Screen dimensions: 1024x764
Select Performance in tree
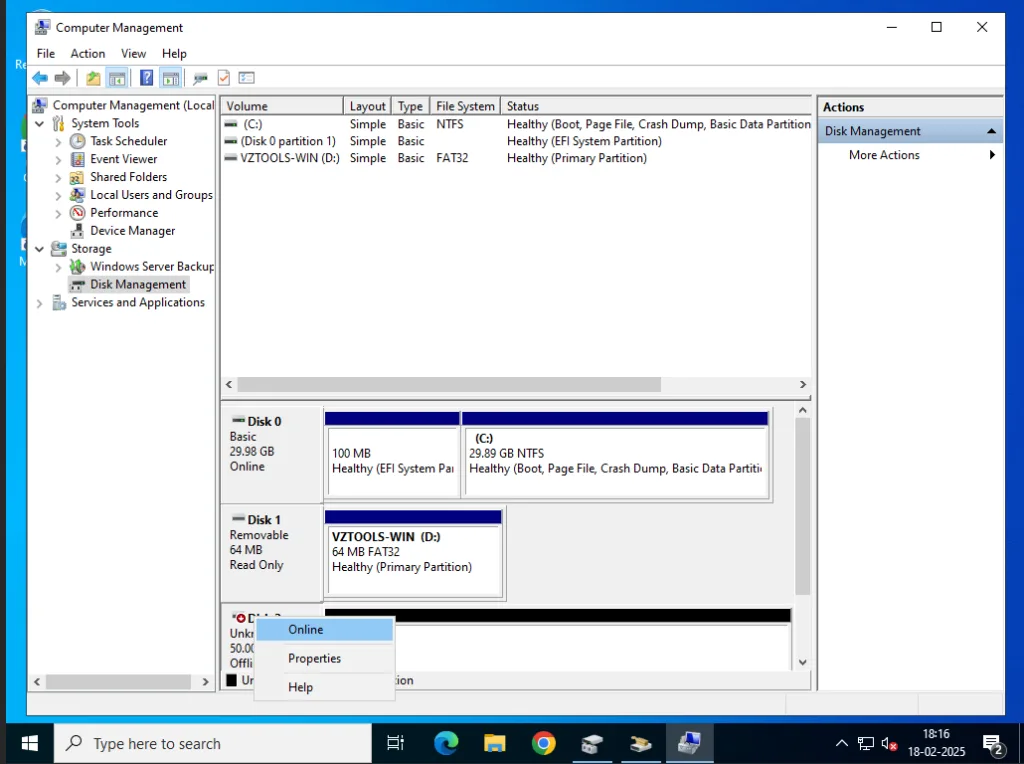tap(124, 213)
